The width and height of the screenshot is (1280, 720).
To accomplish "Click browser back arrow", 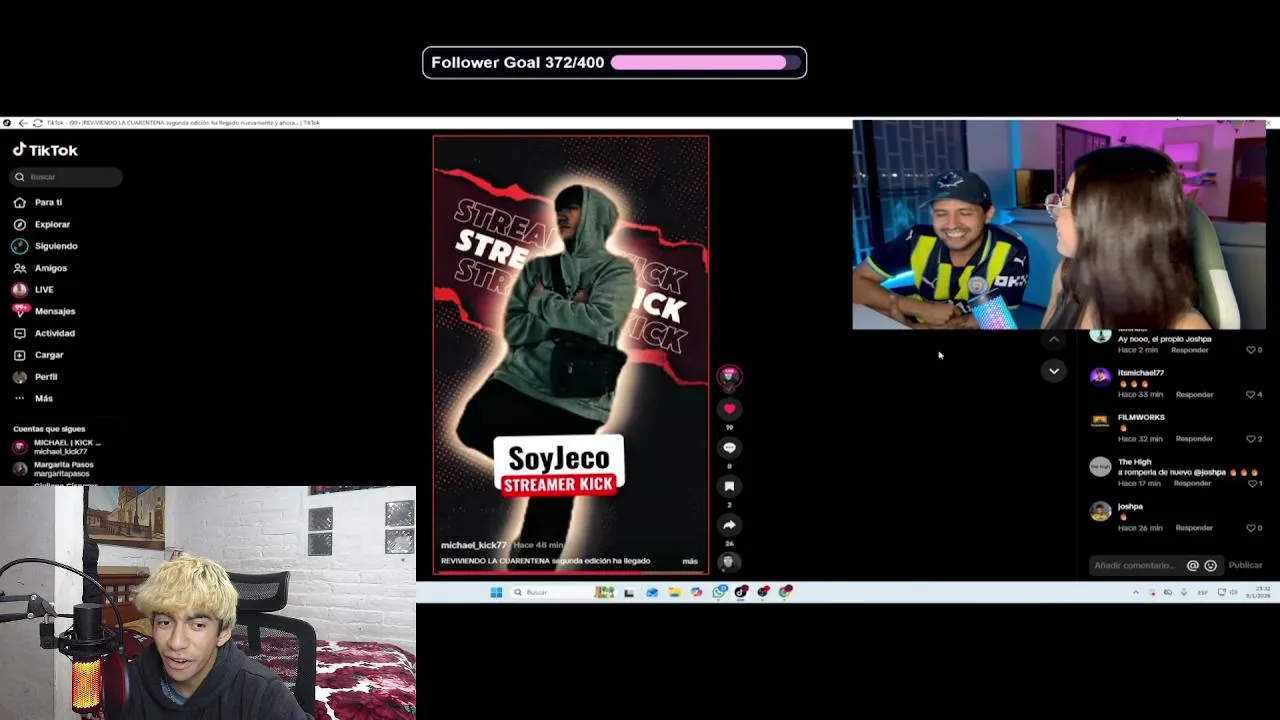I will (23, 123).
